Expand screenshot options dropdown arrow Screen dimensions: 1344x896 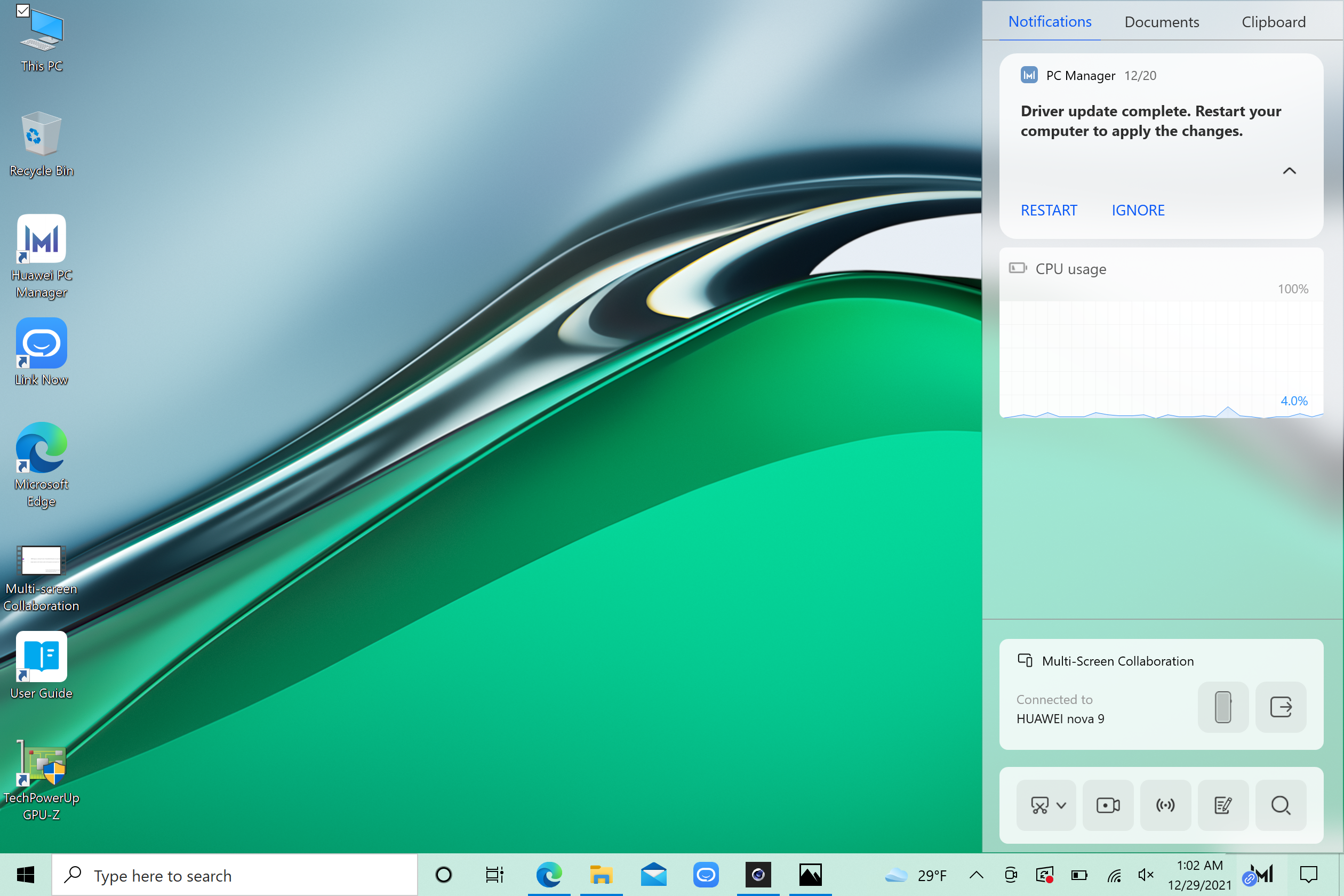(1061, 805)
